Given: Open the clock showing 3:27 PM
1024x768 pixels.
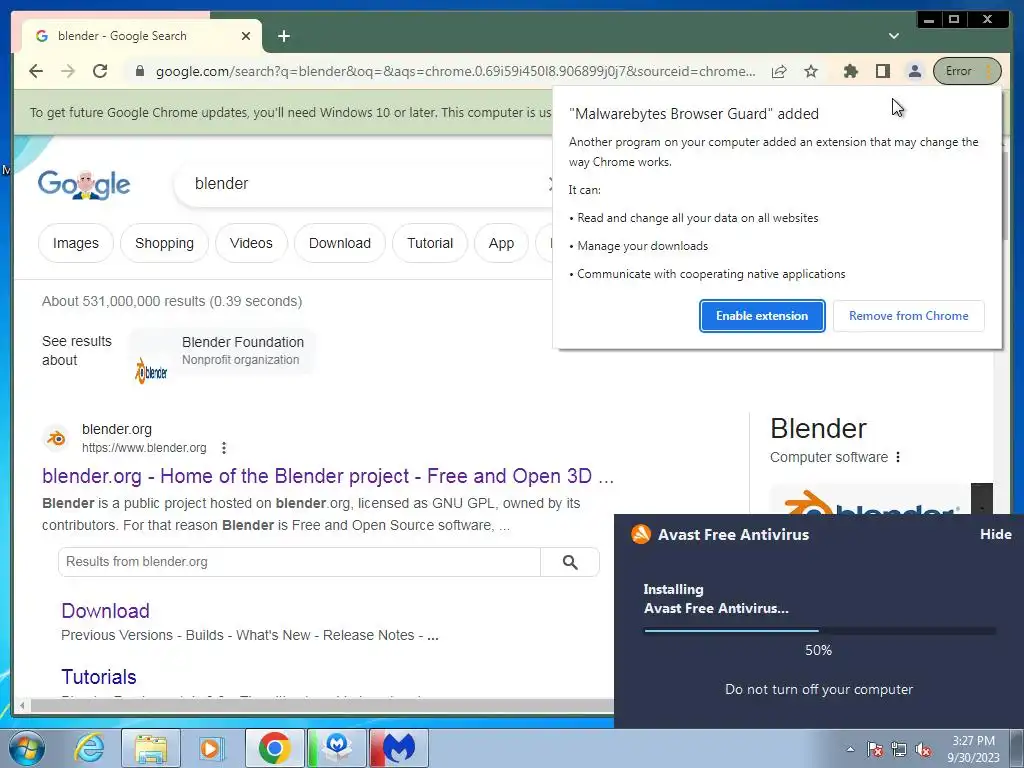Looking at the screenshot, I should coord(973,749).
